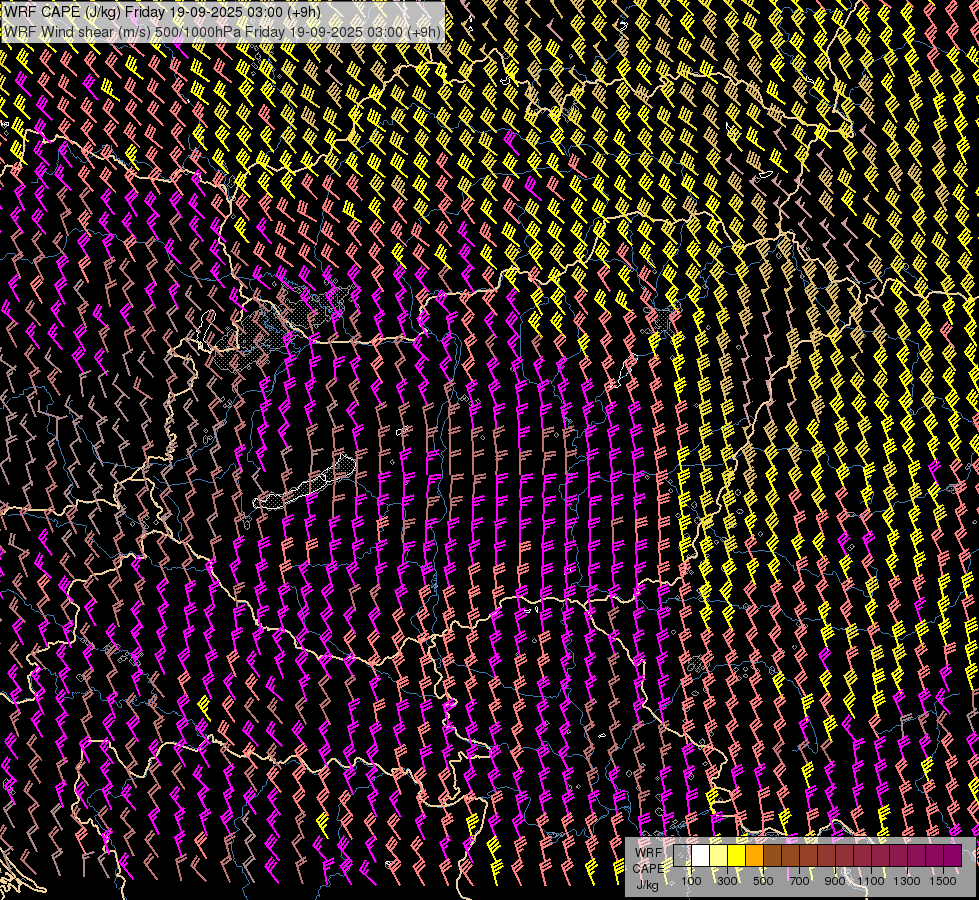
Task: Click the 700 legend value
Action: tap(799, 881)
